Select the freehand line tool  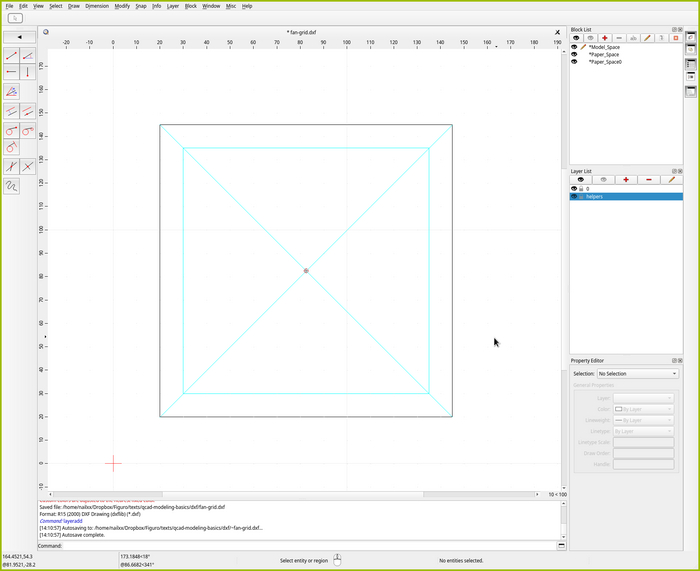(x=11, y=186)
